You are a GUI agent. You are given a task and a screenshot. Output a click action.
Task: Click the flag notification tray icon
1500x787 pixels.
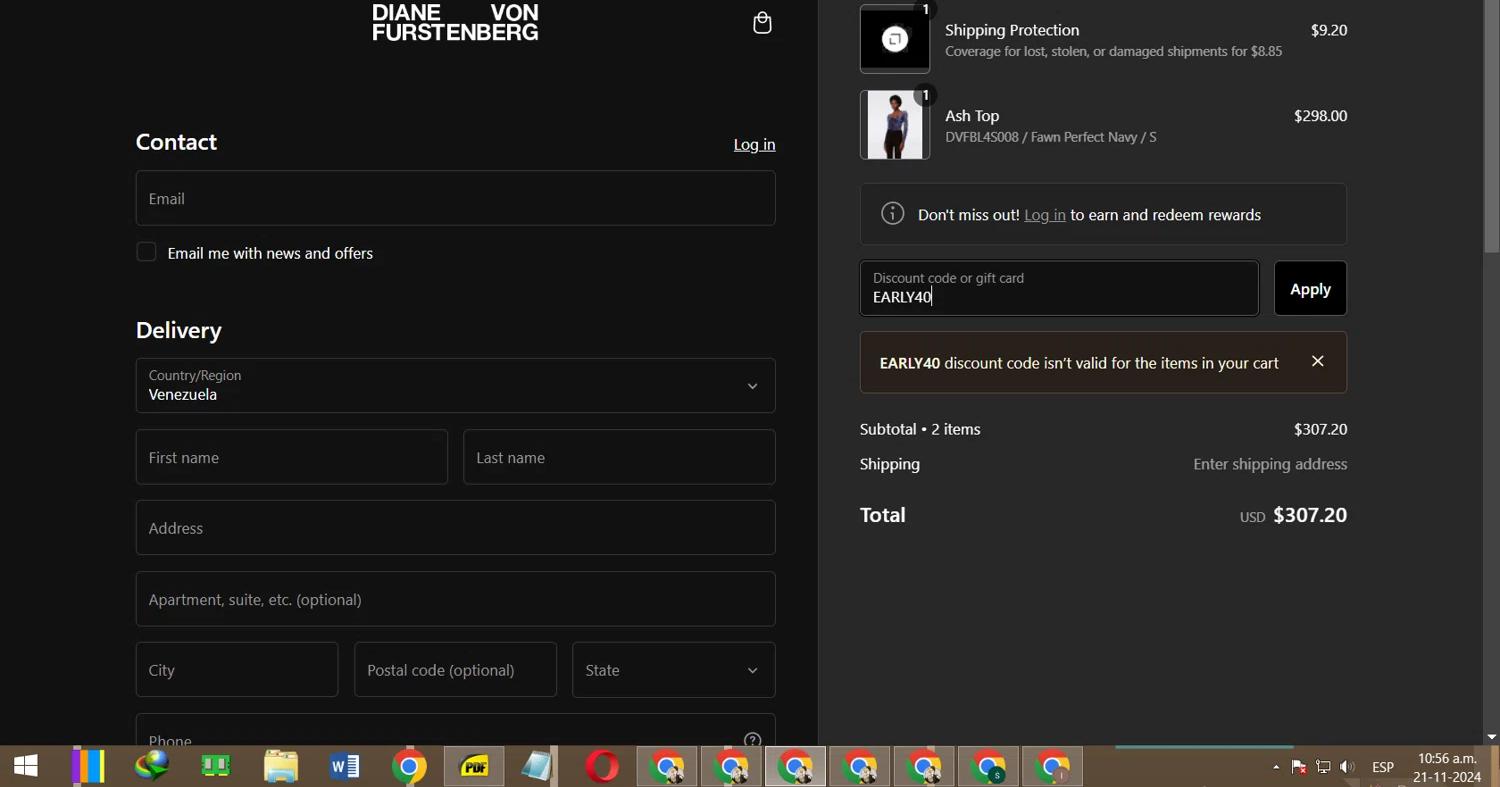pyautogui.click(x=1299, y=768)
